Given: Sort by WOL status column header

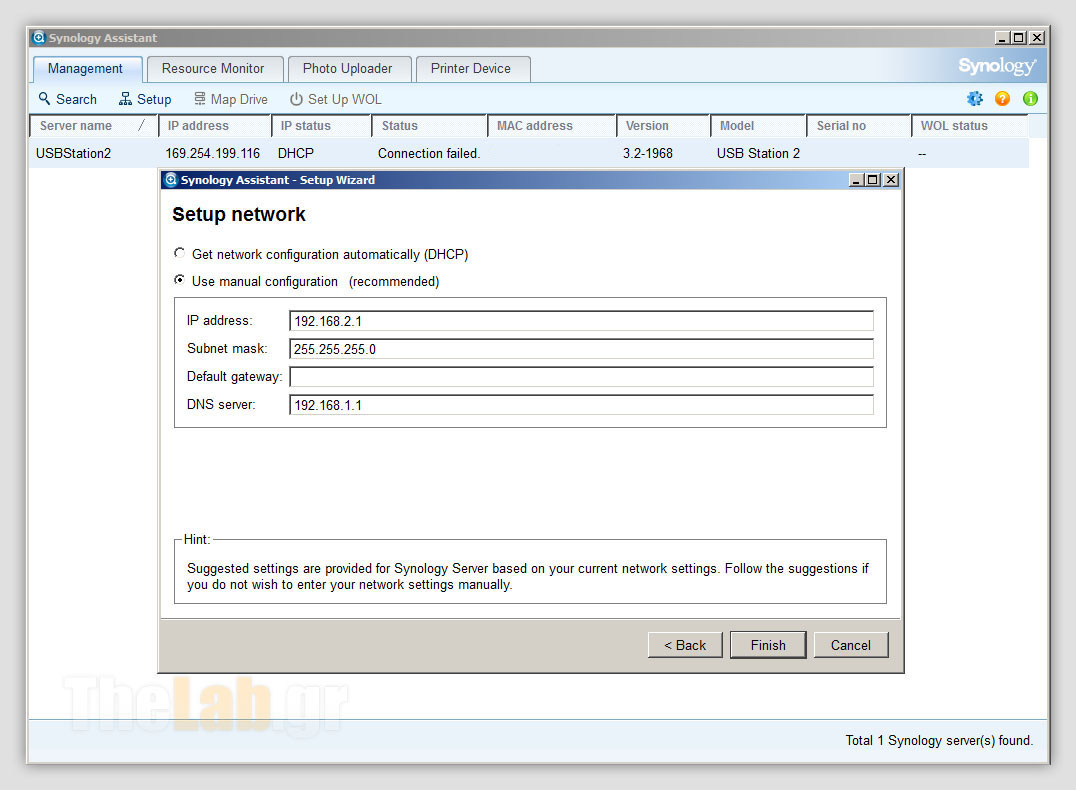Looking at the screenshot, I should pos(970,126).
